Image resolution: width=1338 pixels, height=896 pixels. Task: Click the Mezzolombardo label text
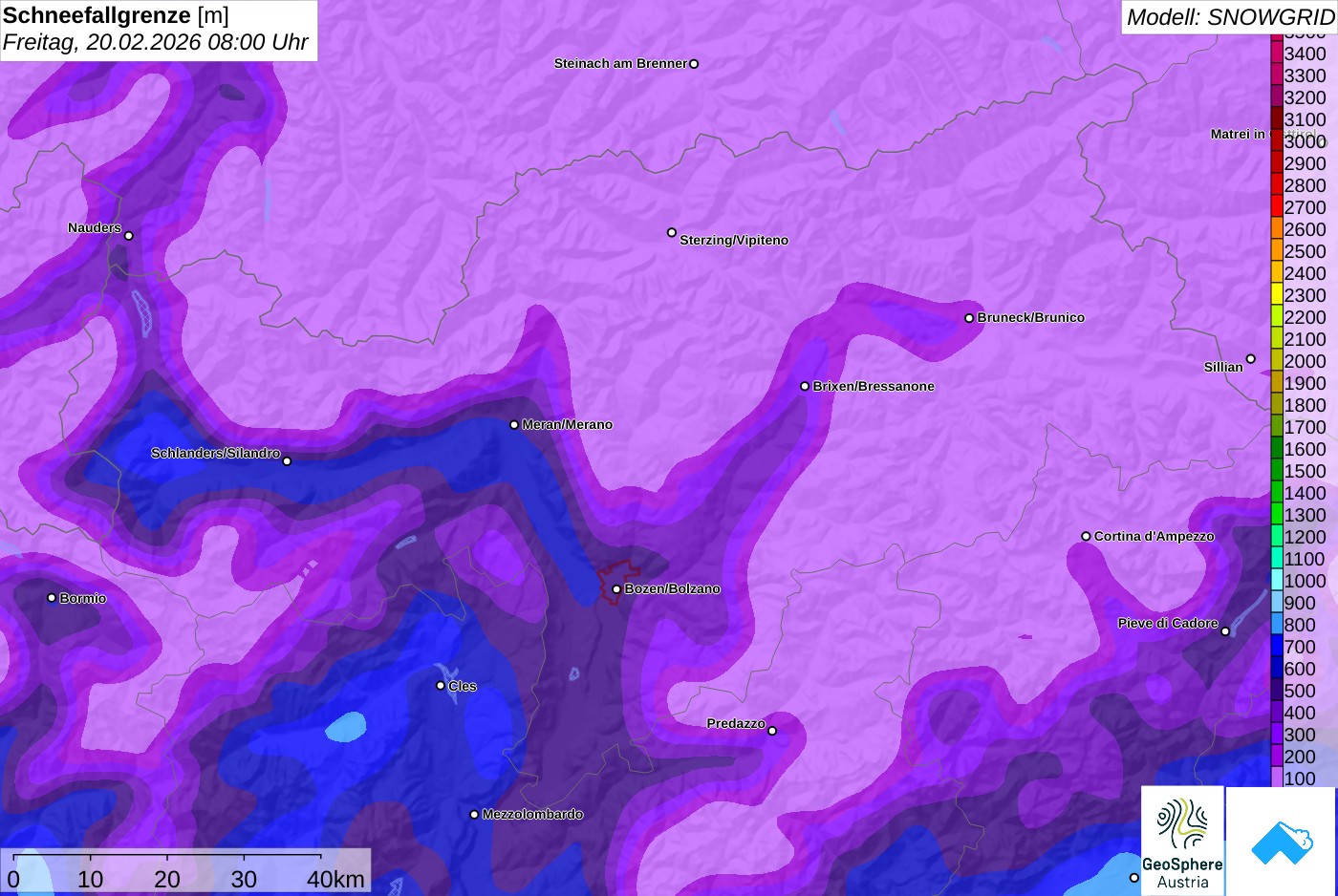[x=532, y=814]
